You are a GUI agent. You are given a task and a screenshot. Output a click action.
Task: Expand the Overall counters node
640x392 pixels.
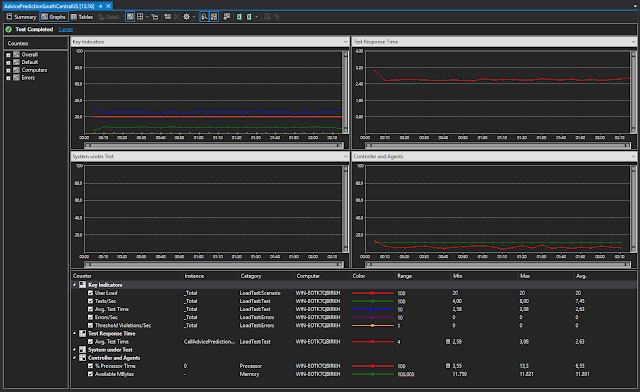coord(8,55)
